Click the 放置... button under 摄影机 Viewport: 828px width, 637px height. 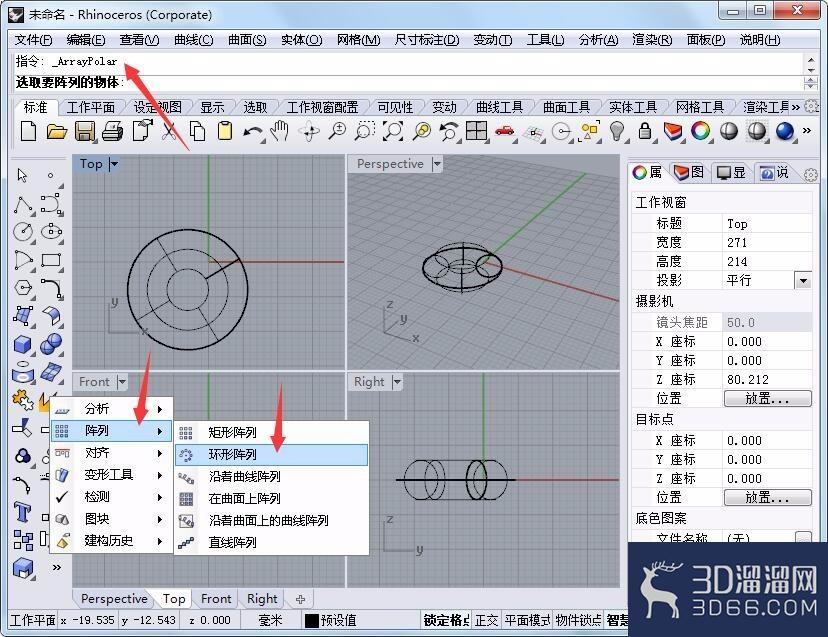(x=767, y=399)
